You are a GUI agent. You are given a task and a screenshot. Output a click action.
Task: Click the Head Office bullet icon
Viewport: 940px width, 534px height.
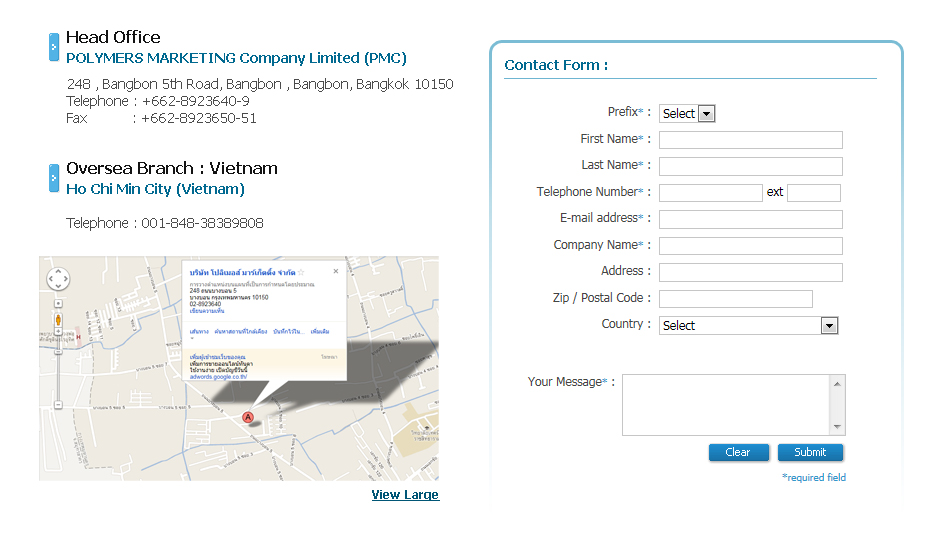coord(54,46)
